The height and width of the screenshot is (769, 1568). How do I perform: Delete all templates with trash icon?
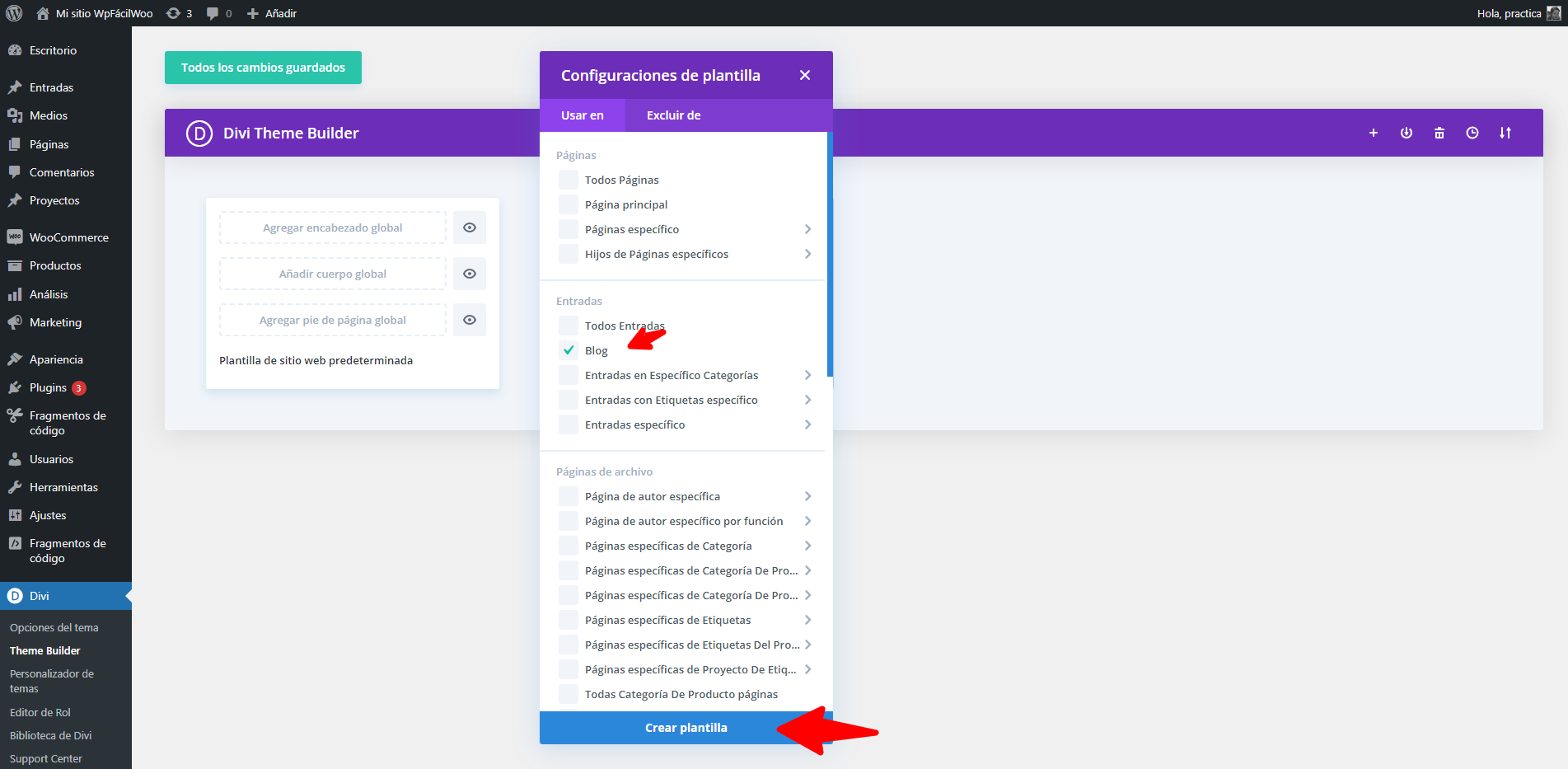tap(1439, 133)
